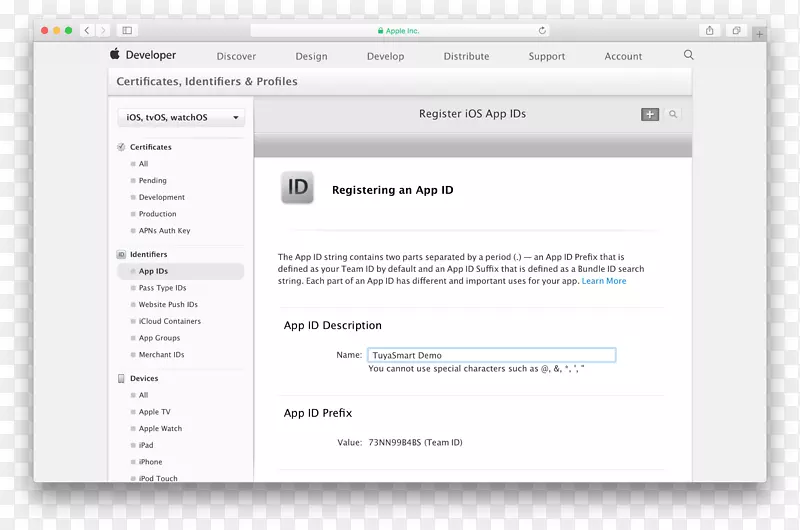Add a new App ID with the plus icon
The height and width of the screenshot is (530, 800).
click(x=649, y=114)
